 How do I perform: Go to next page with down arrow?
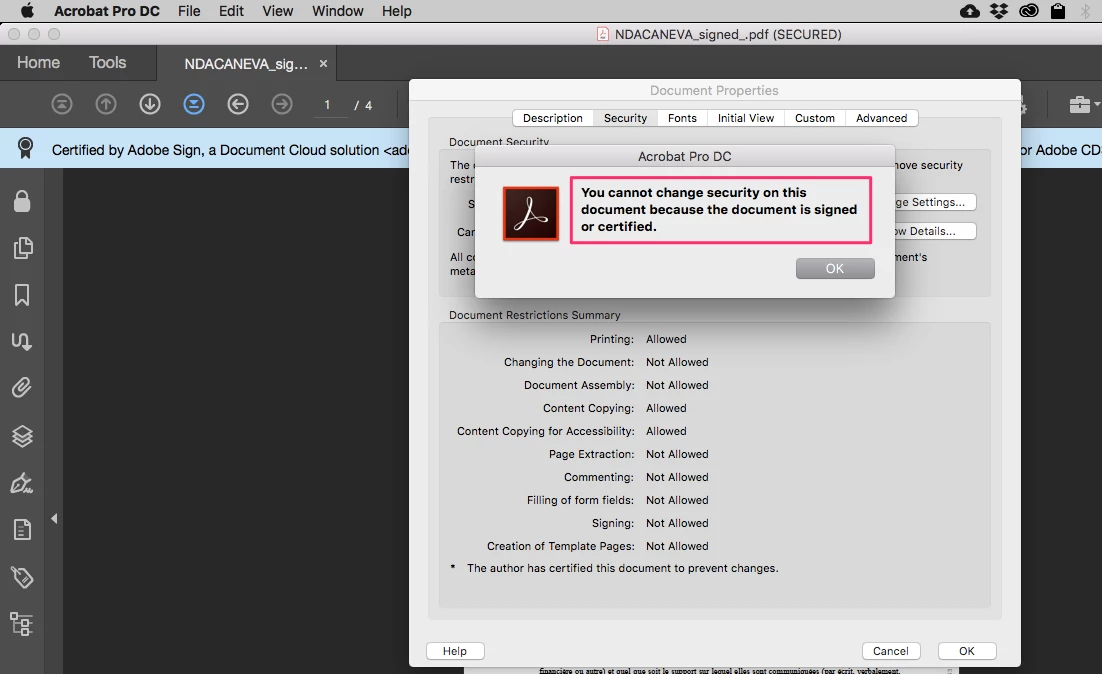(150, 105)
